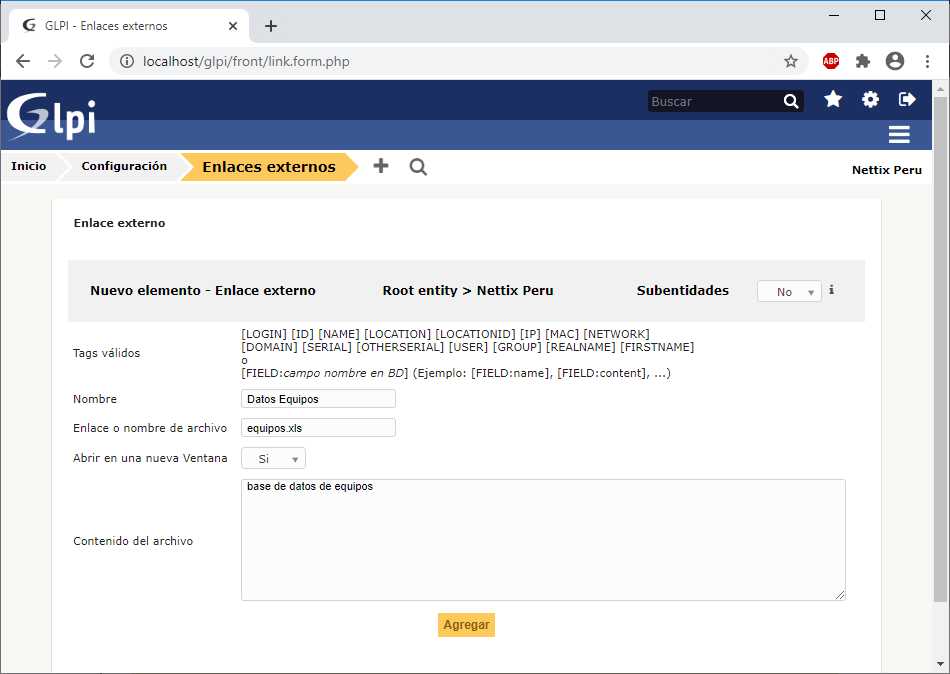Screen dimensions: 950x674
Task: Open the AdBlock Plus extension icon
Action: click(830, 61)
